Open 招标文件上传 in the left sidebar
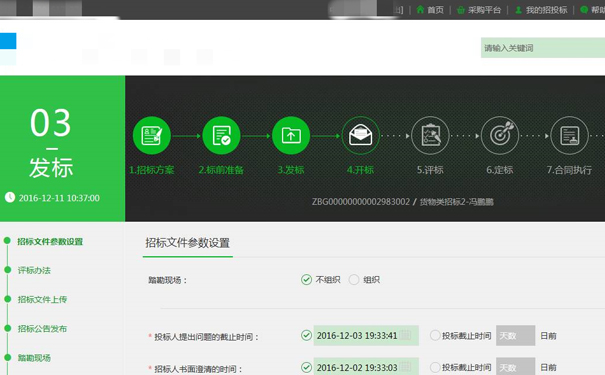Viewport: 605px width, 375px height. [42, 299]
